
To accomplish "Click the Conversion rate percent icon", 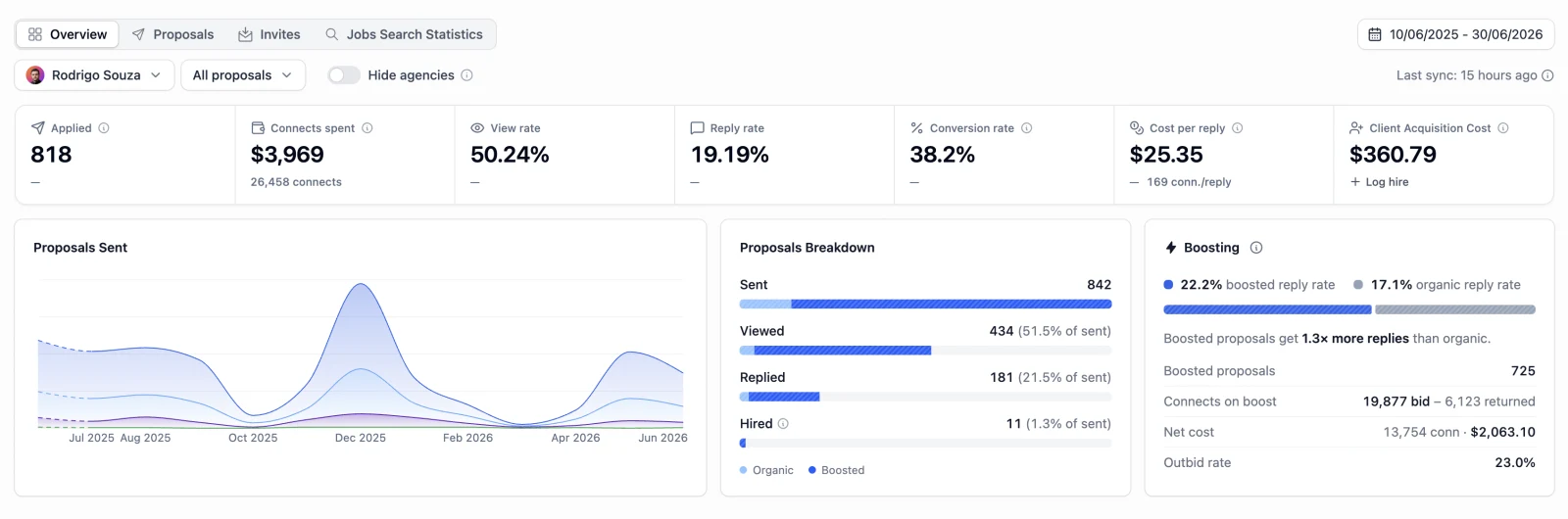I will pyautogui.click(x=917, y=128).
